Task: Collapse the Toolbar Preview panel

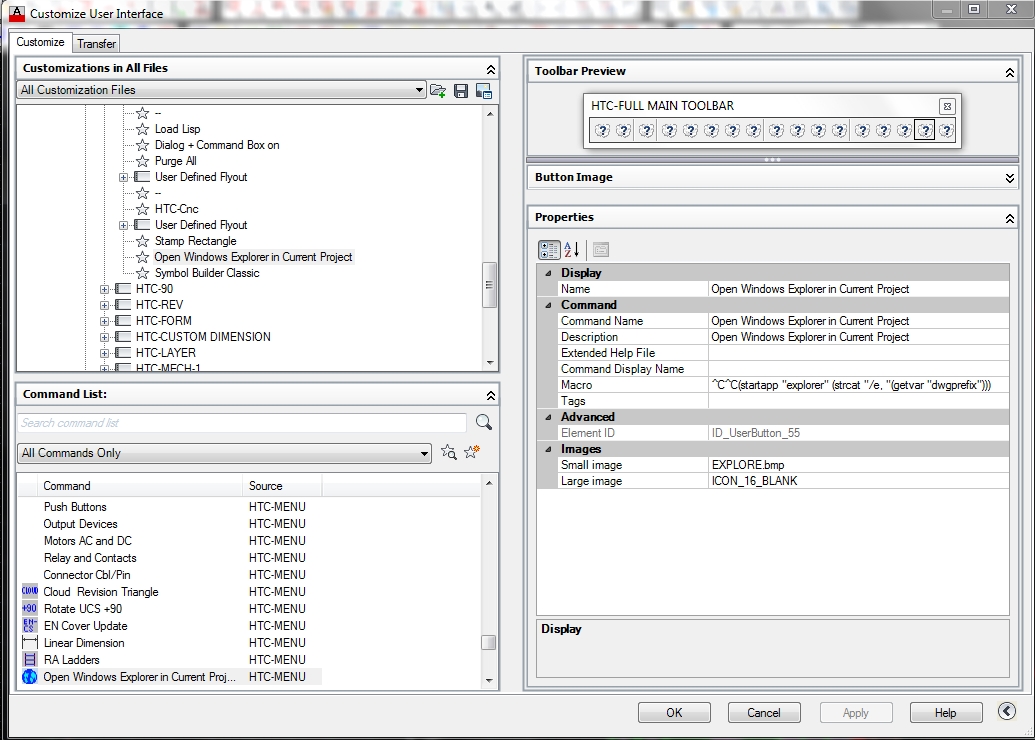Action: coord(1009,73)
